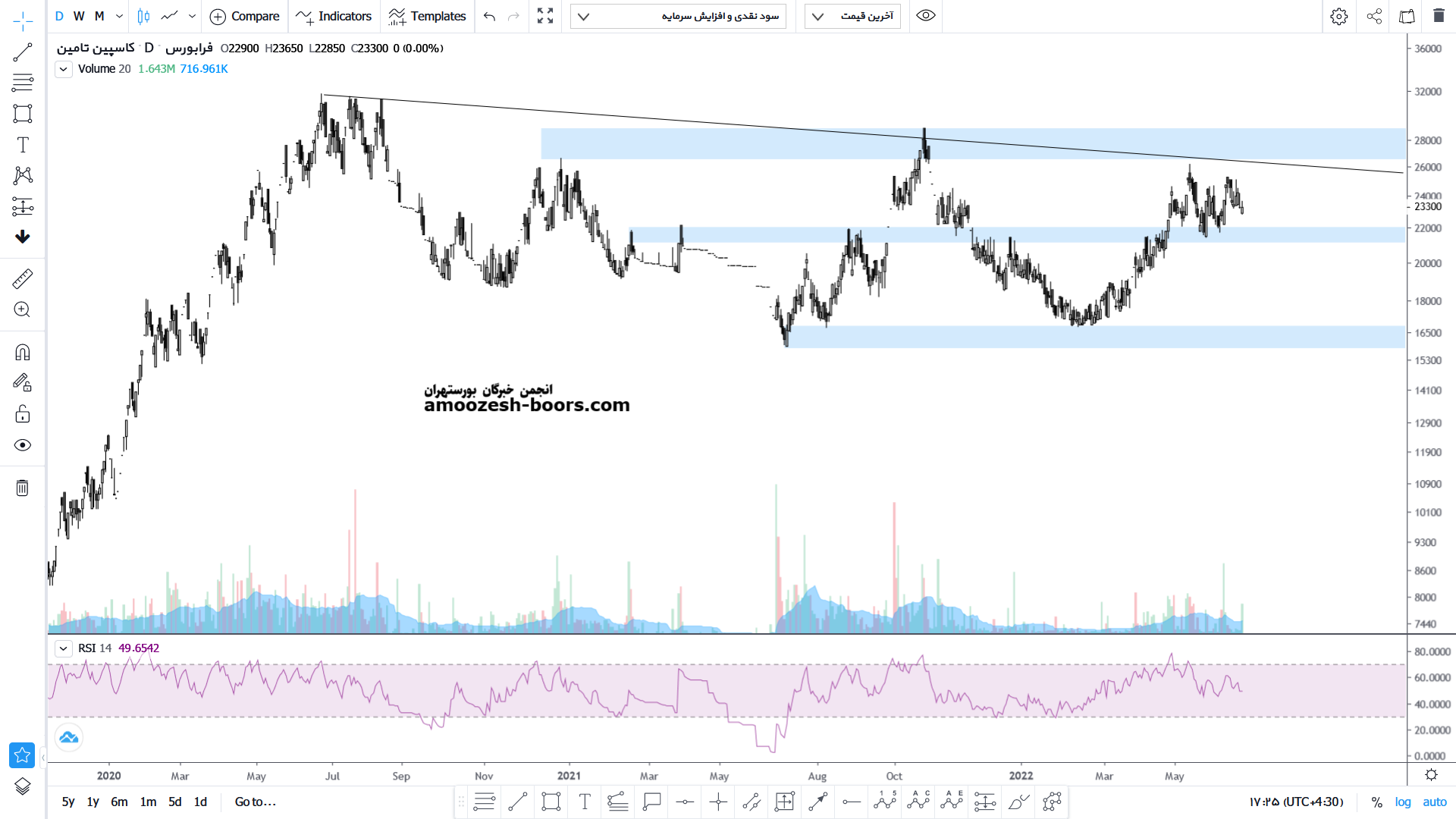Select the trend line drawing tool
Viewport: 1456px width, 819px height.
[x=23, y=52]
